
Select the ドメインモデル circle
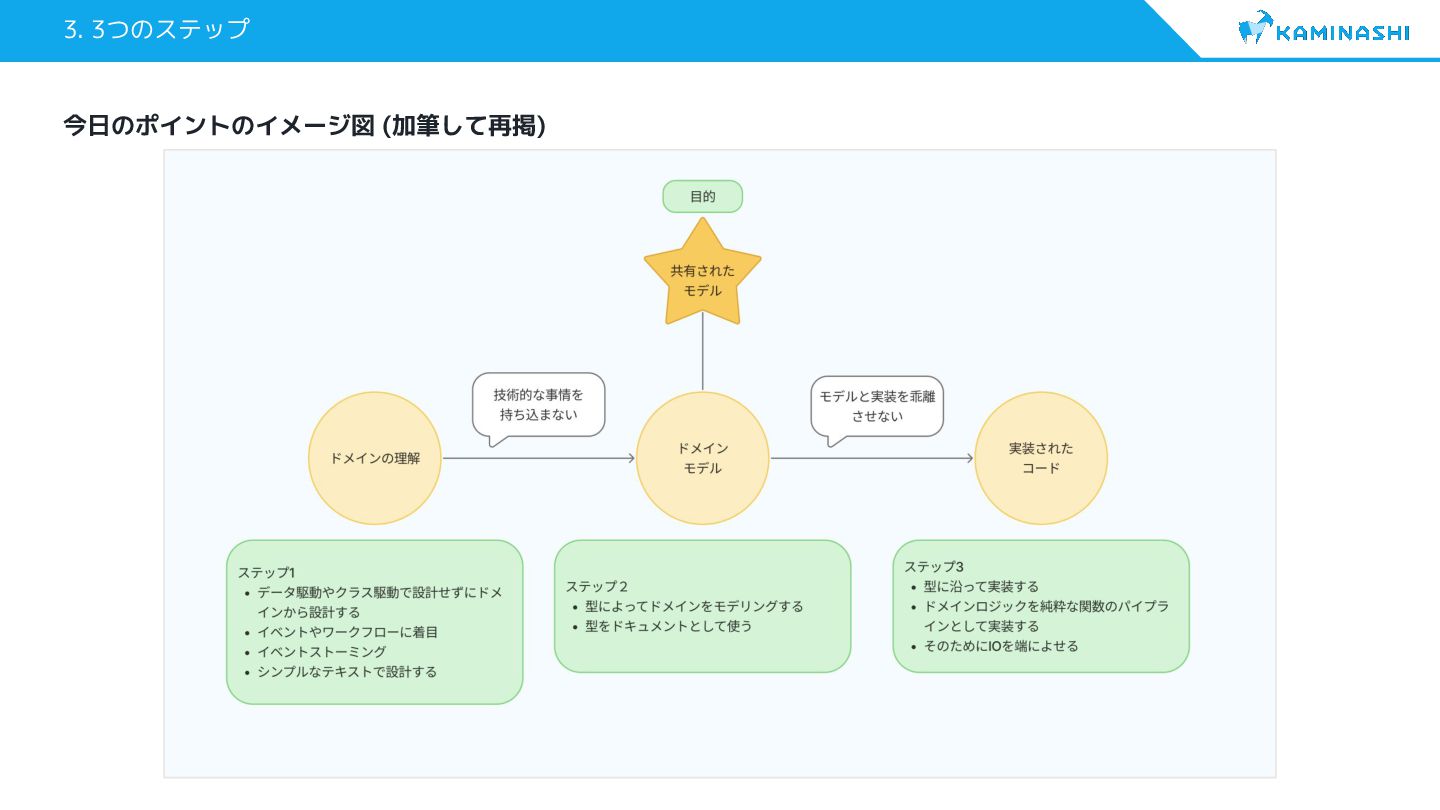tap(703, 458)
